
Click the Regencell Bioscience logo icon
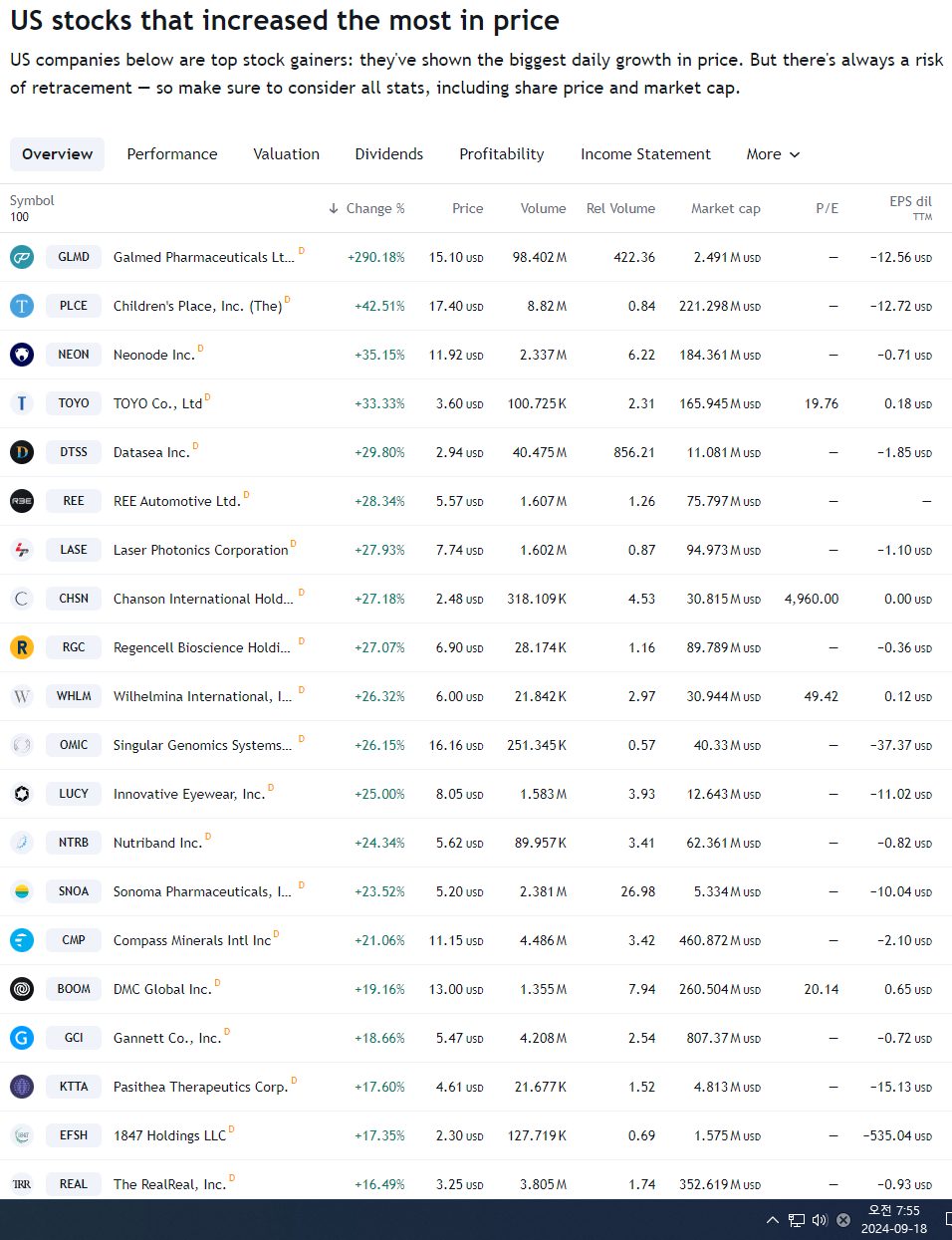pyautogui.click(x=22, y=647)
